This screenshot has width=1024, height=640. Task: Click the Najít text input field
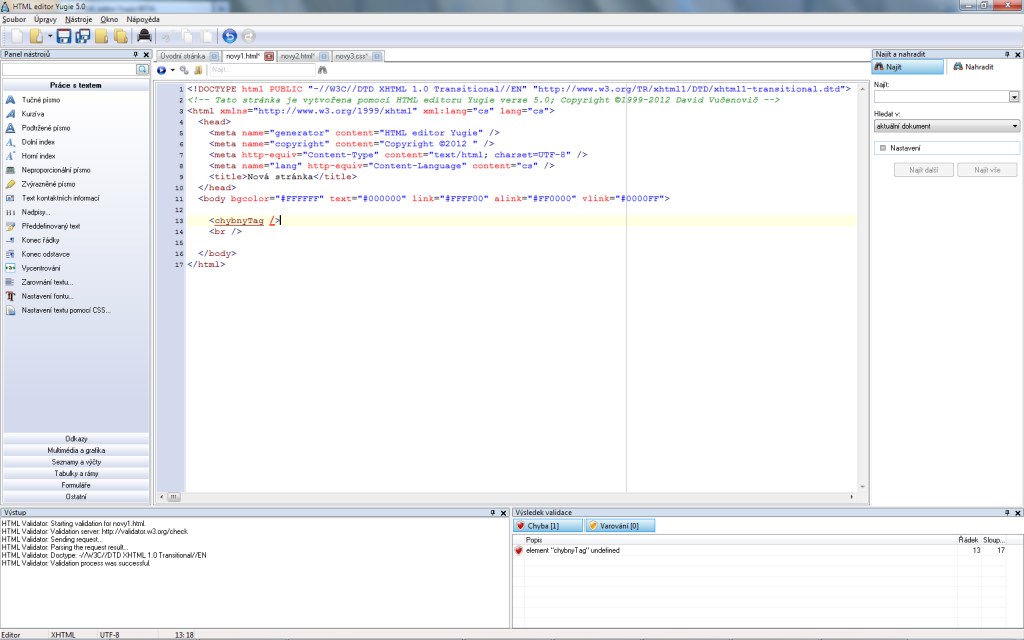940,97
